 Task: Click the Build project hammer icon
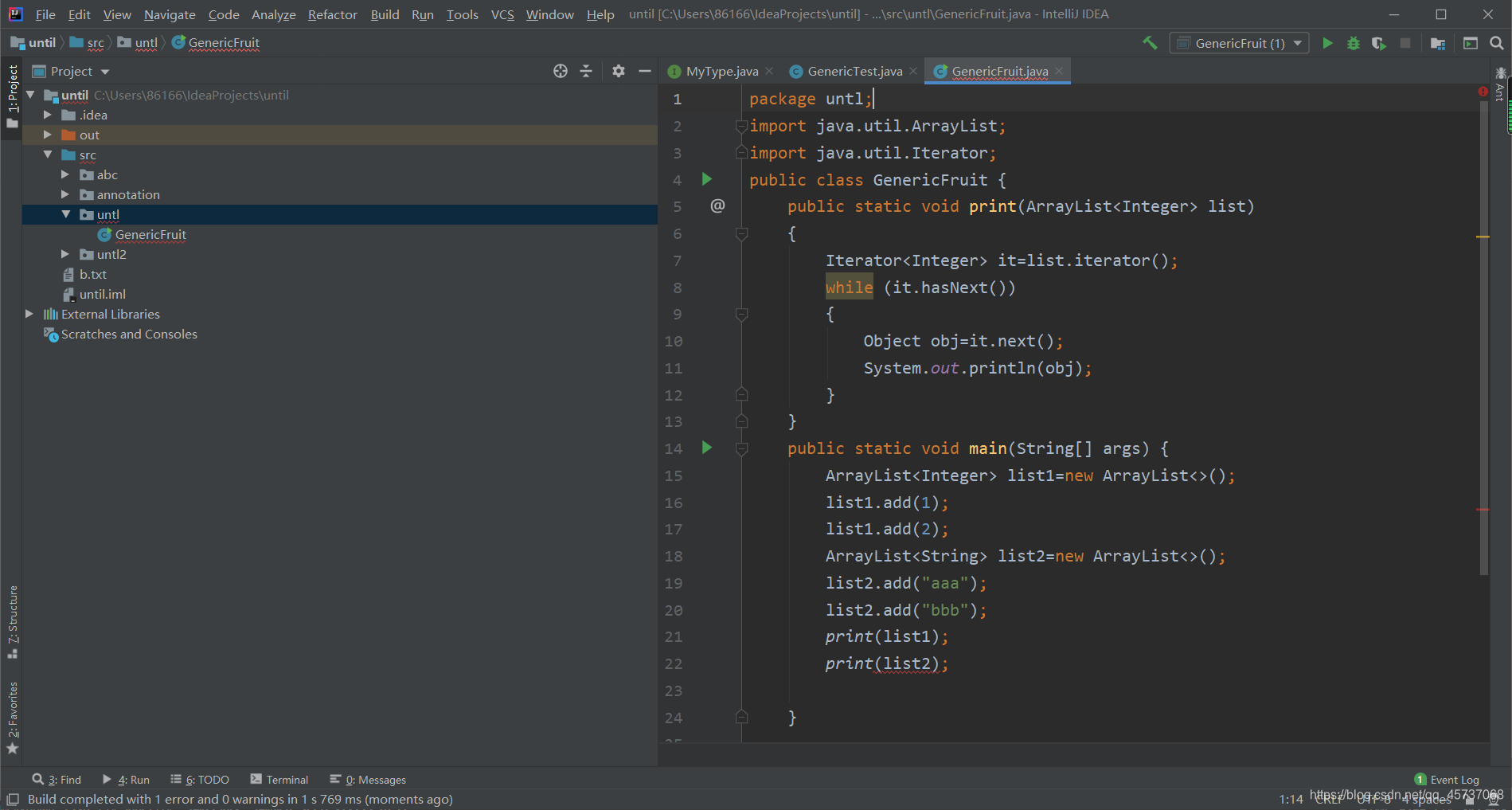tap(1150, 43)
